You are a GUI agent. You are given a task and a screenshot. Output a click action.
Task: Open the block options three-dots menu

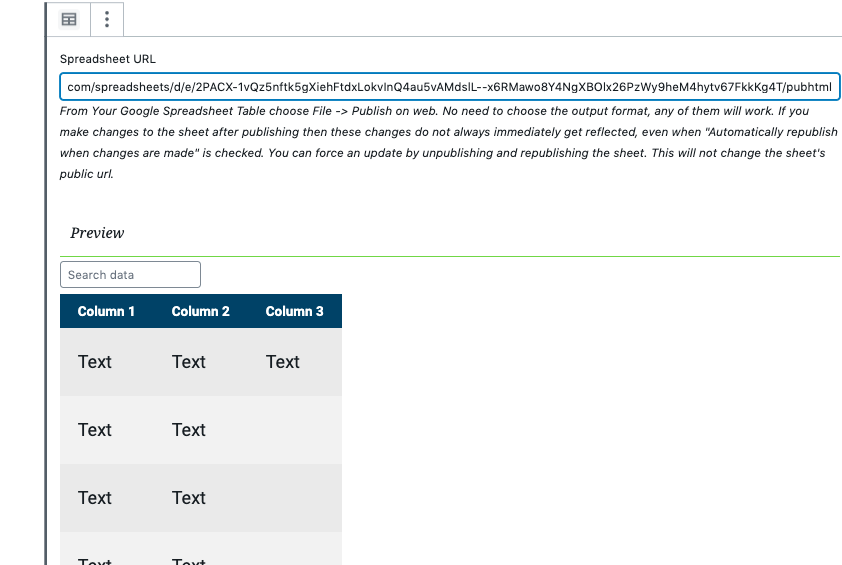(x=107, y=20)
